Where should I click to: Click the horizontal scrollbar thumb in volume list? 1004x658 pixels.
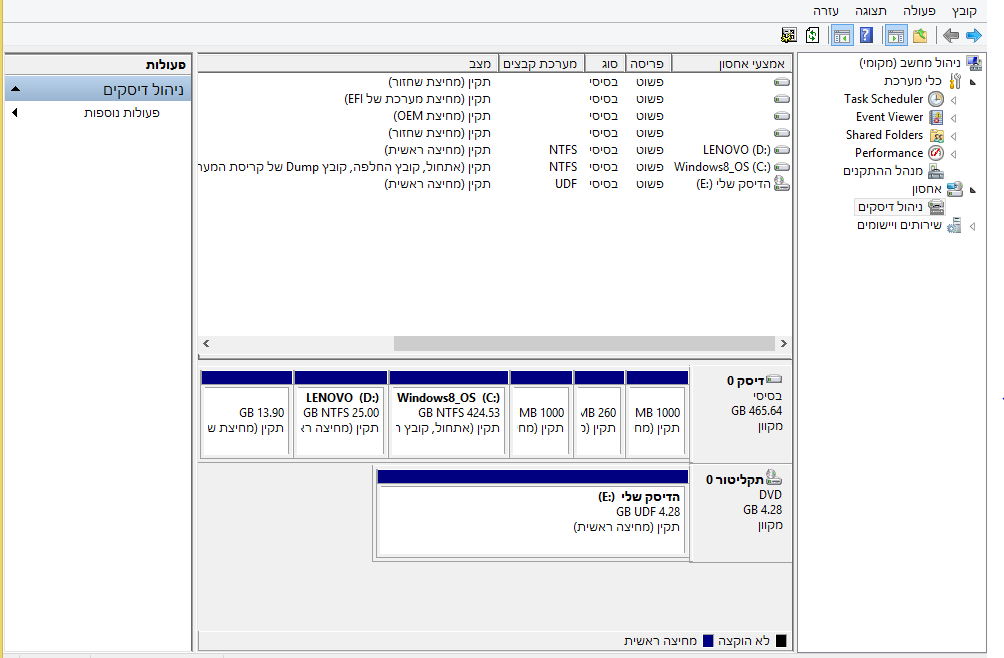pos(585,344)
